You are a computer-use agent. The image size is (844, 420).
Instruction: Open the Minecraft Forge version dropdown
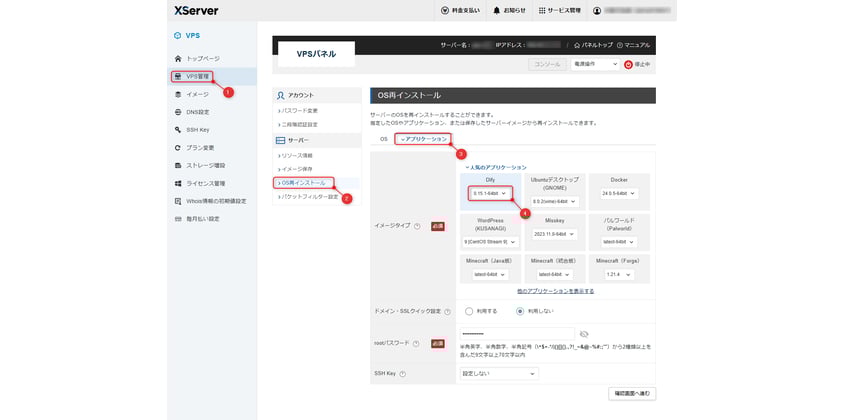coord(619,275)
